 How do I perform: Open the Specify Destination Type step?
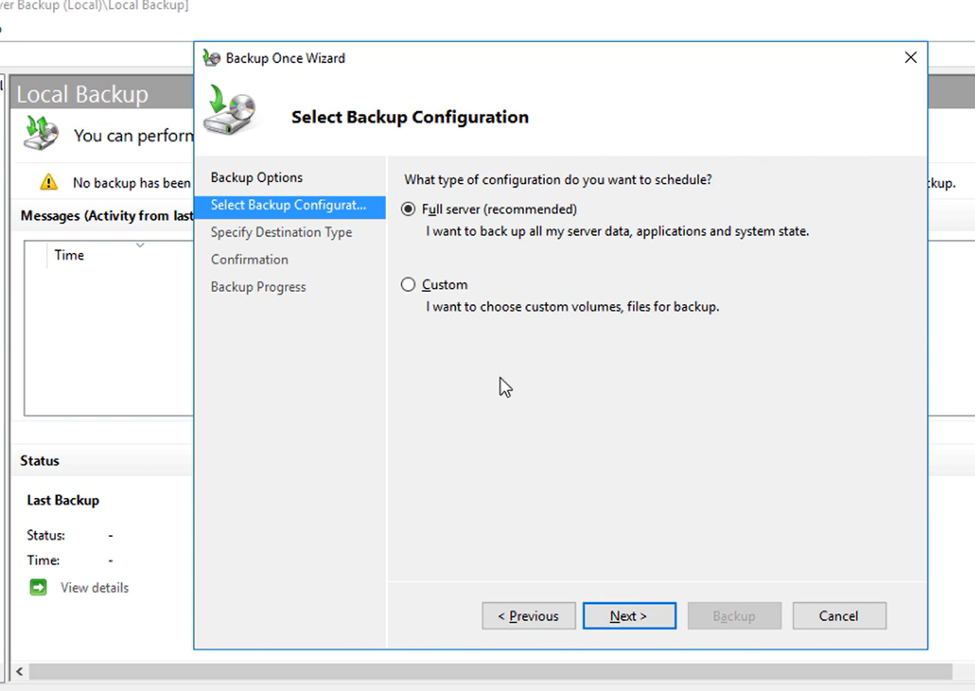[281, 232]
